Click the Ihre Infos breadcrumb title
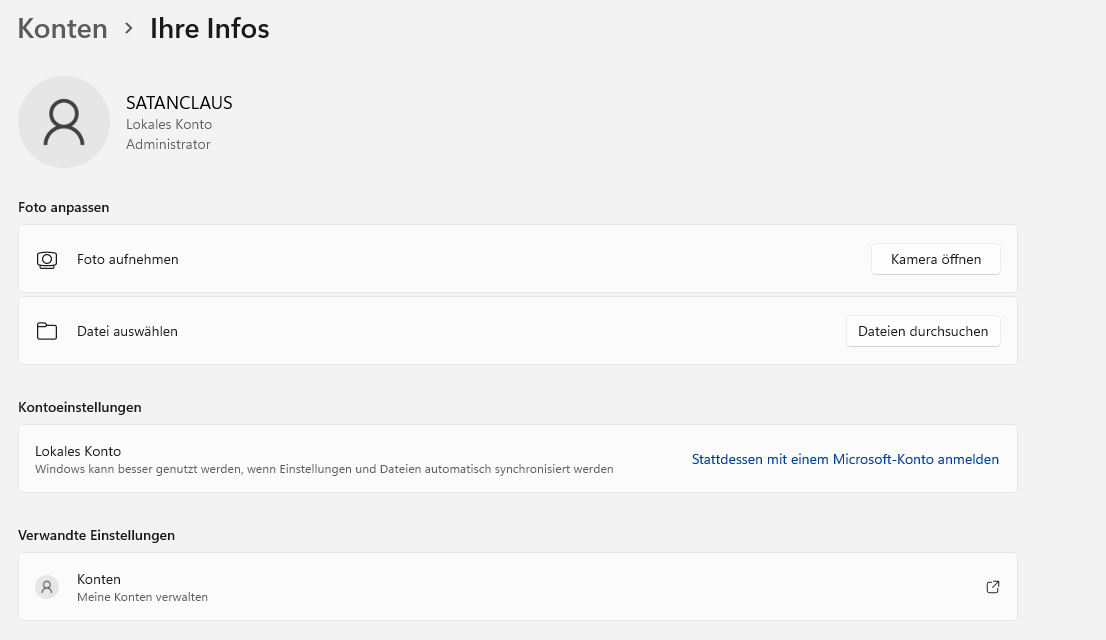 click(209, 28)
